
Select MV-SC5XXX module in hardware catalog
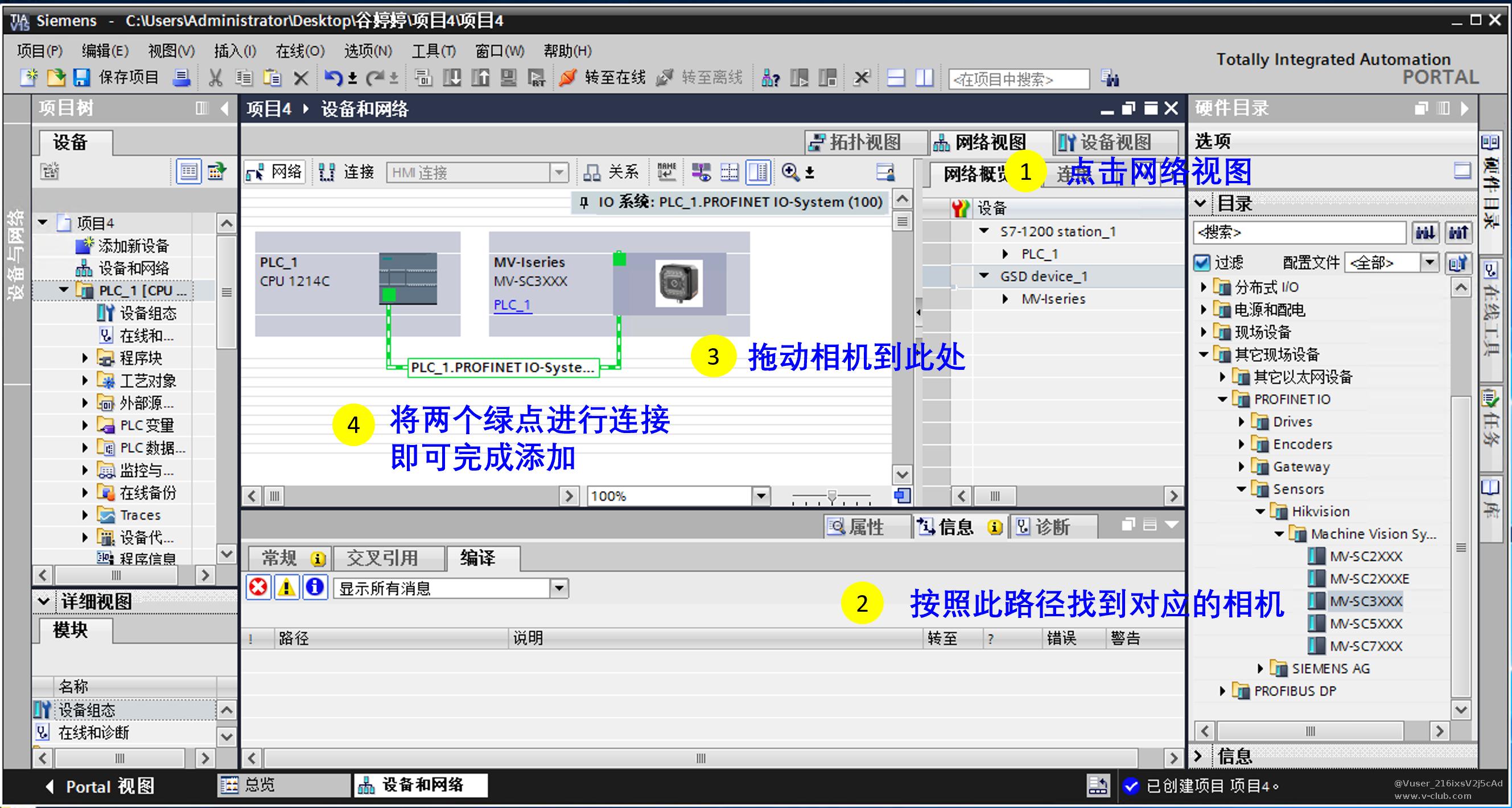click(x=1366, y=624)
